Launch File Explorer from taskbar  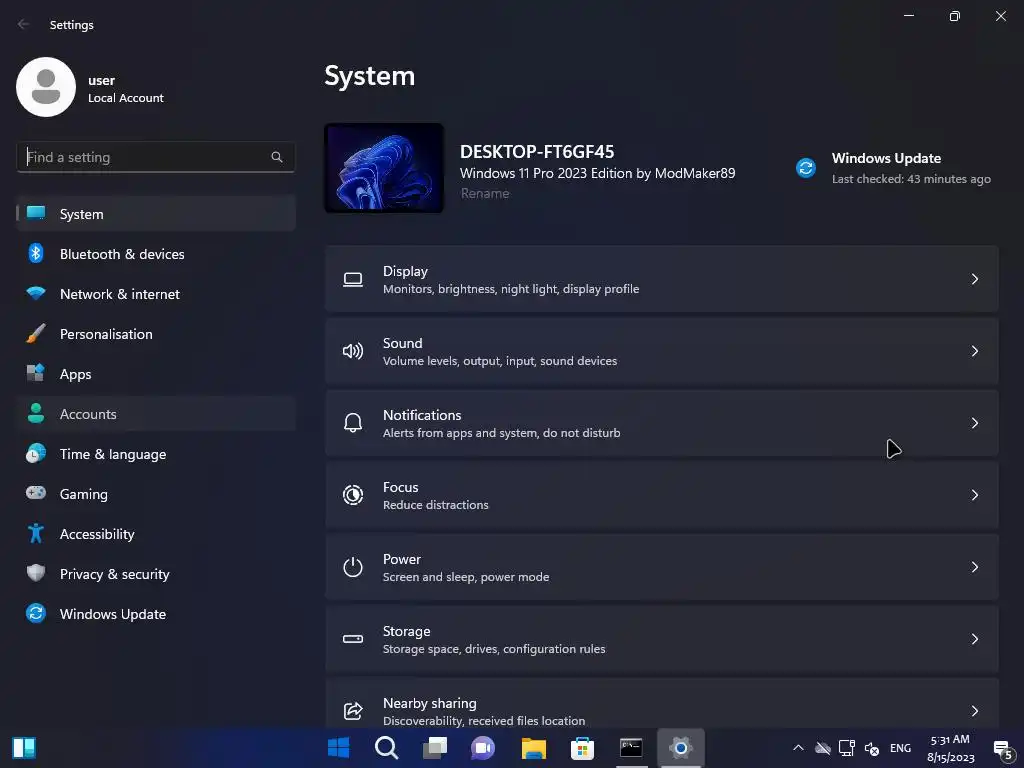pos(534,748)
